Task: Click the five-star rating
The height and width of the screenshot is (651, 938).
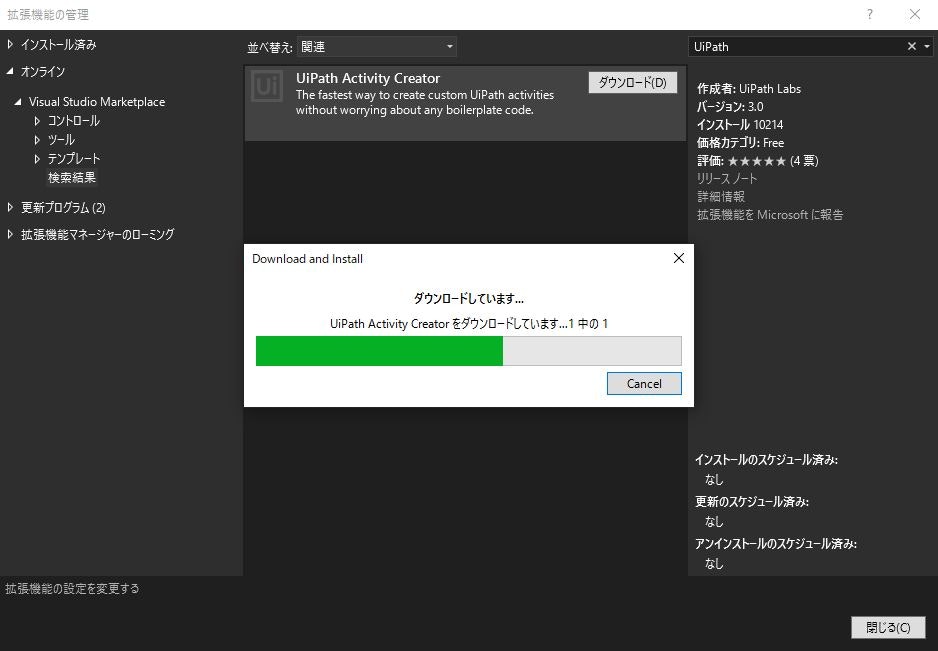Action: click(756, 161)
